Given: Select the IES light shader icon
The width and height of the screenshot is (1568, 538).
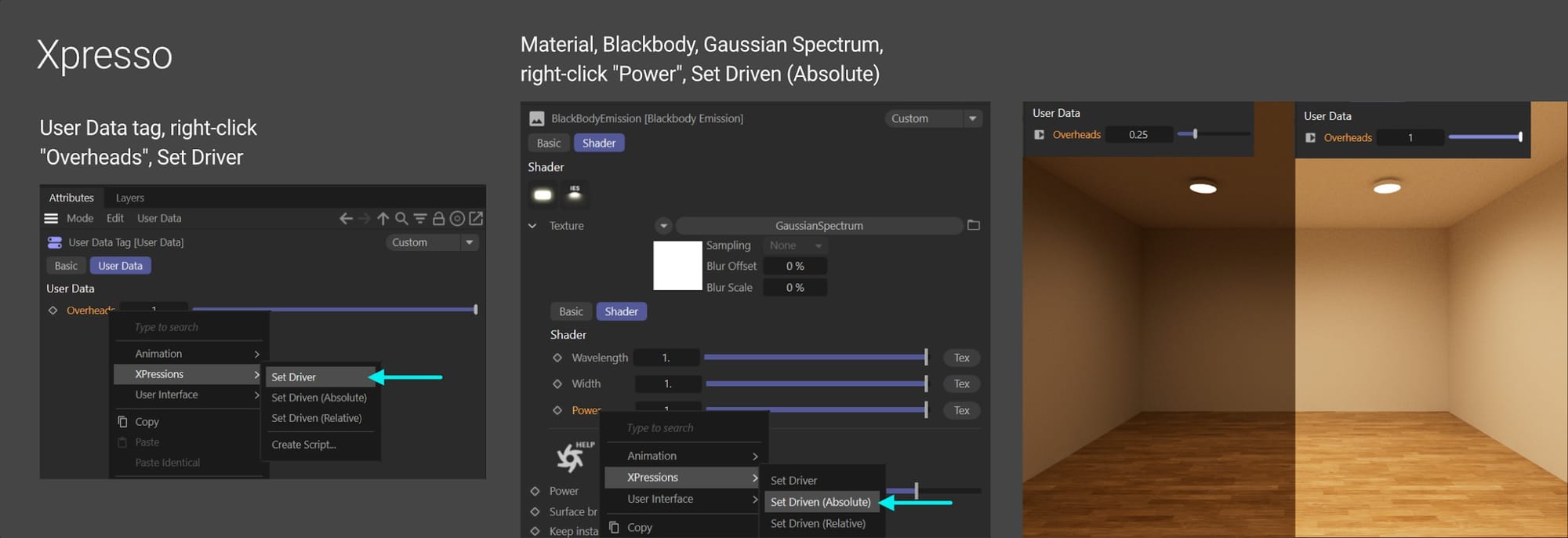Looking at the screenshot, I should (575, 193).
